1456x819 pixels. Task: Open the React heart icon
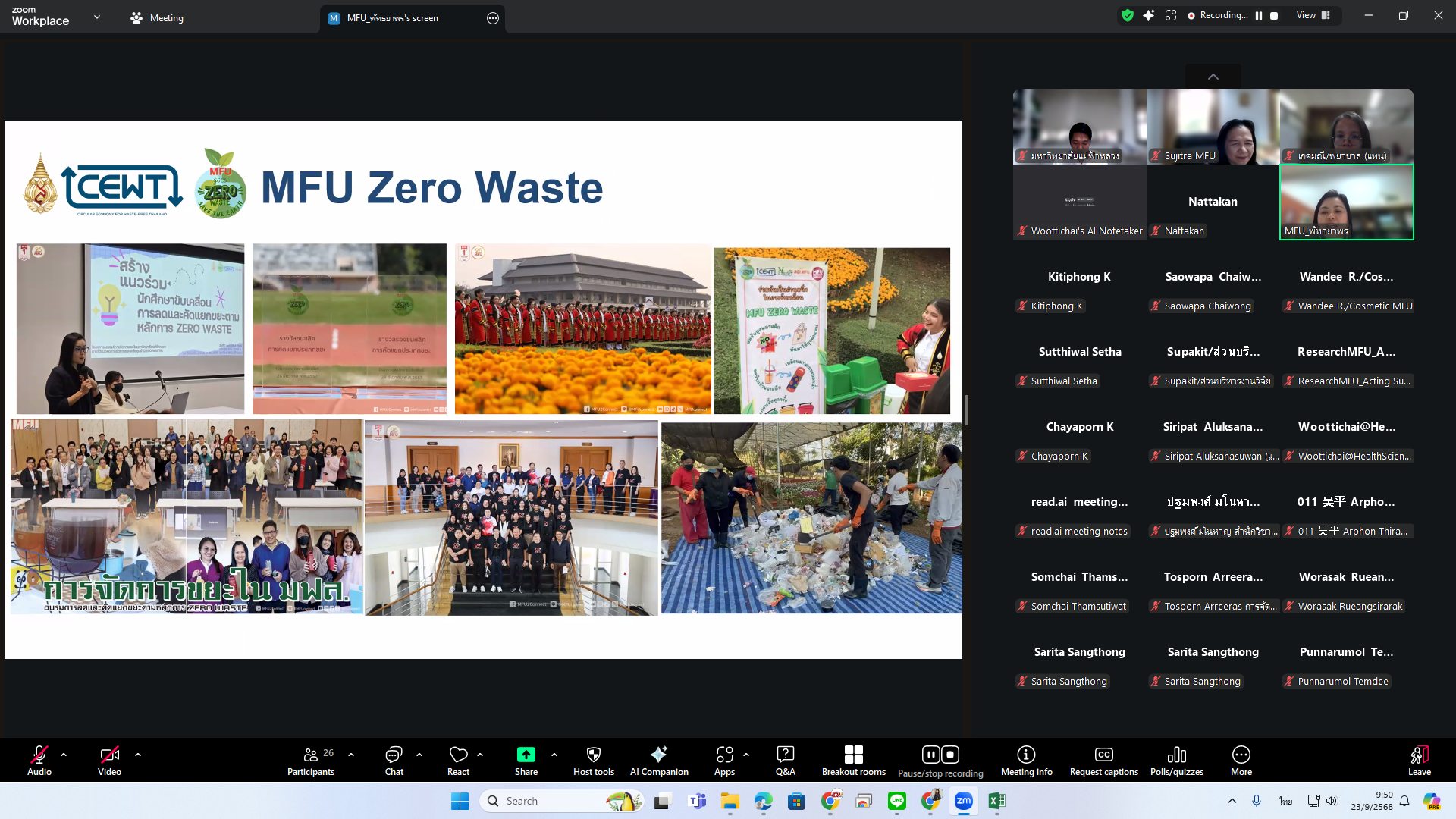pyautogui.click(x=458, y=755)
